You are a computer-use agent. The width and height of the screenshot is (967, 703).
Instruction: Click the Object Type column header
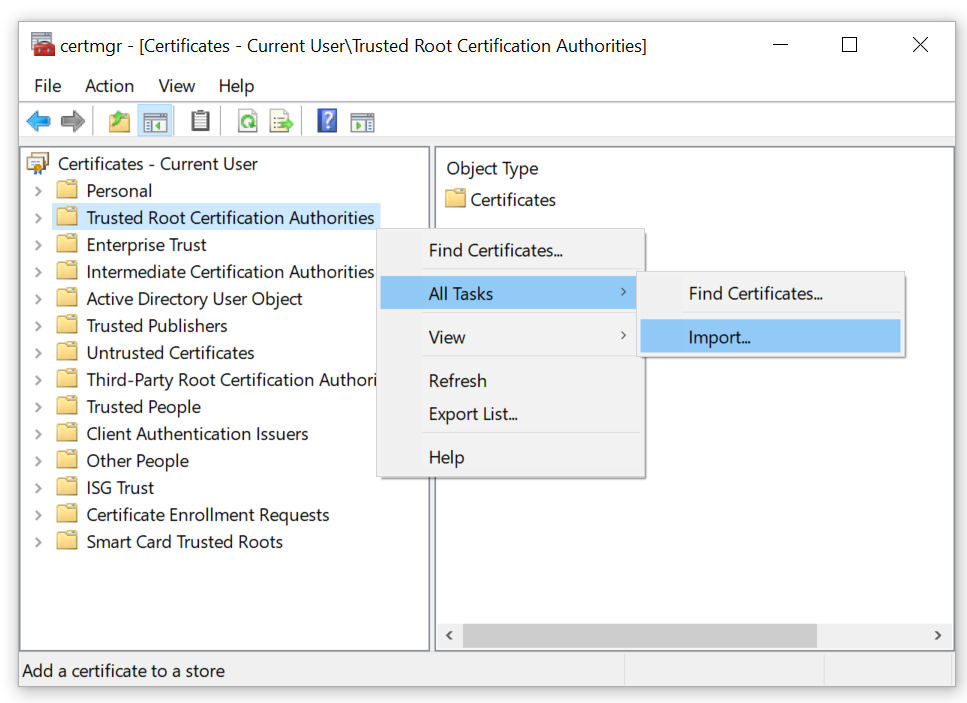click(492, 169)
